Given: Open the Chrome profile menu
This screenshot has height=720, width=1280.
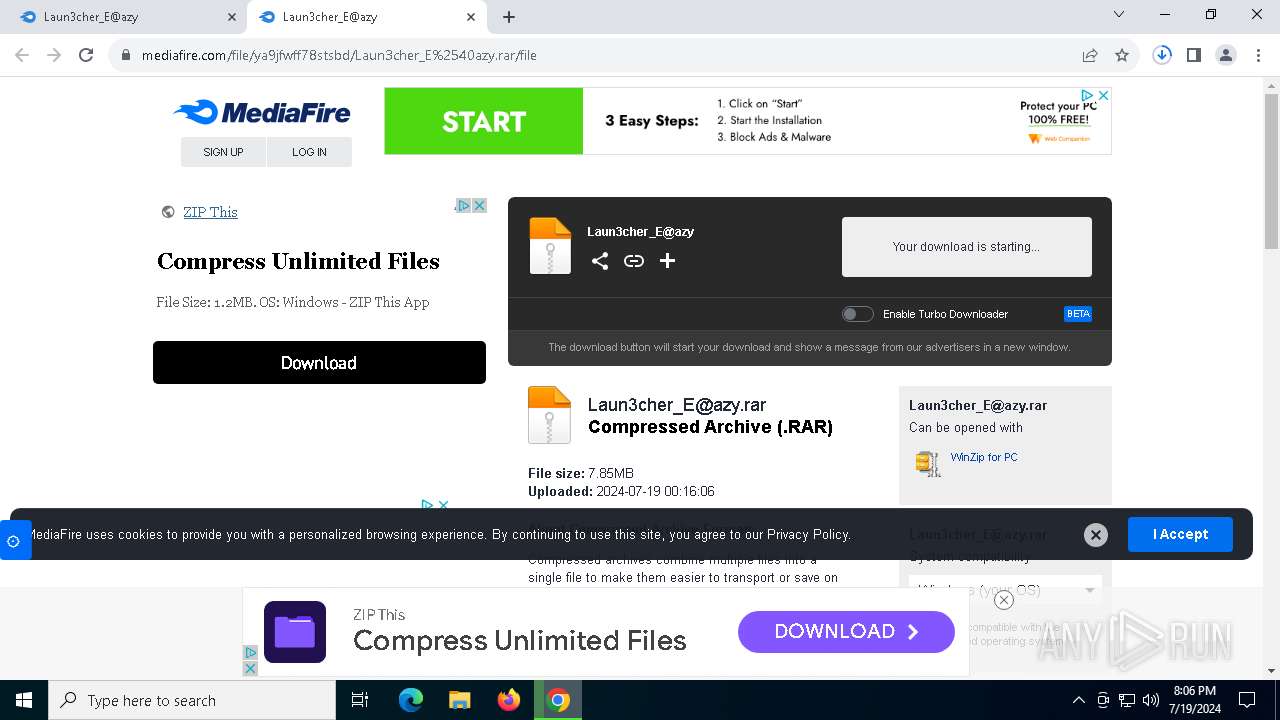Looking at the screenshot, I should tap(1226, 55).
